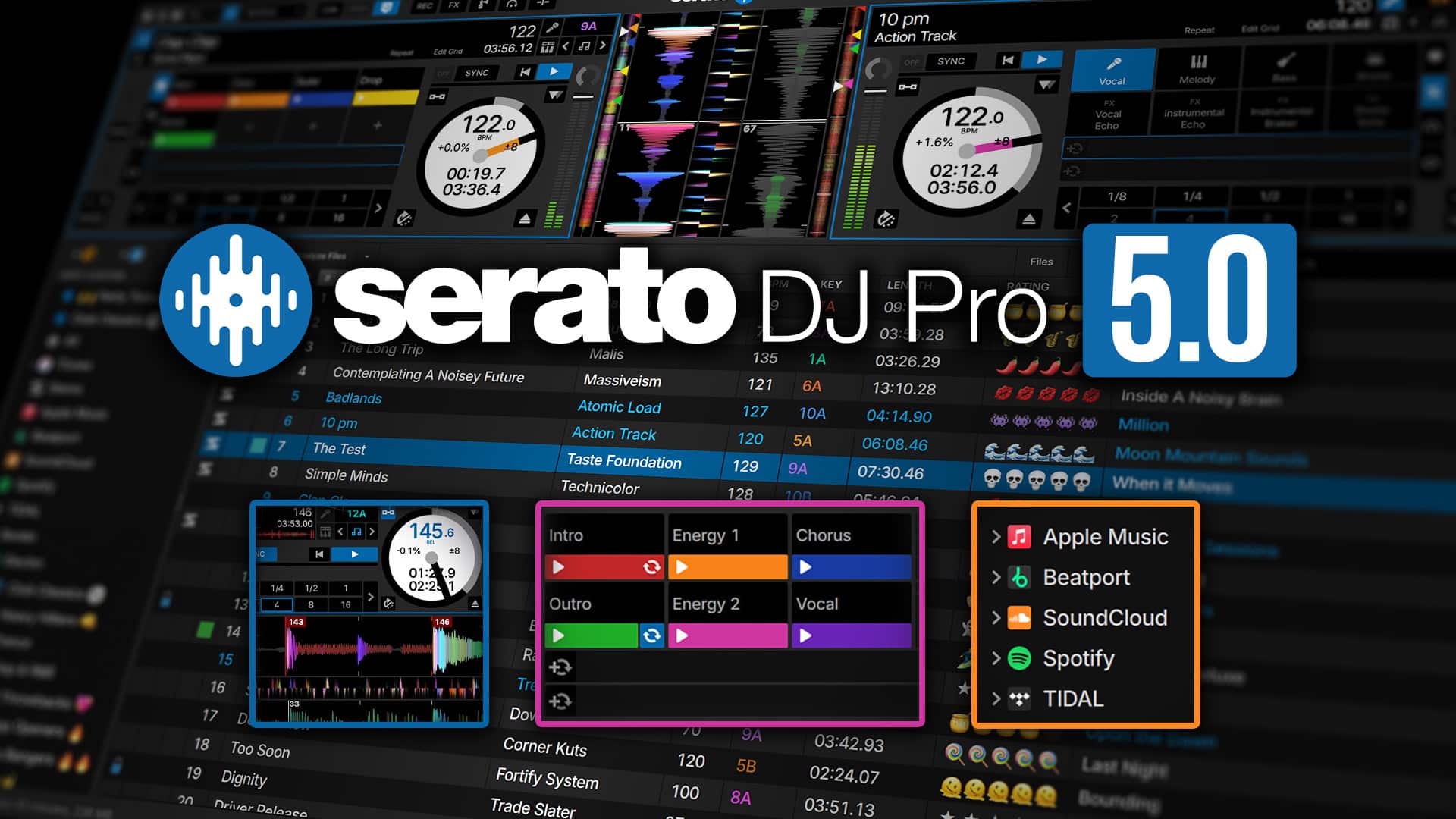Viewport: 1456px width, 819px height.
Task: Expand the Beatport chevron
Action: [996, 578]
